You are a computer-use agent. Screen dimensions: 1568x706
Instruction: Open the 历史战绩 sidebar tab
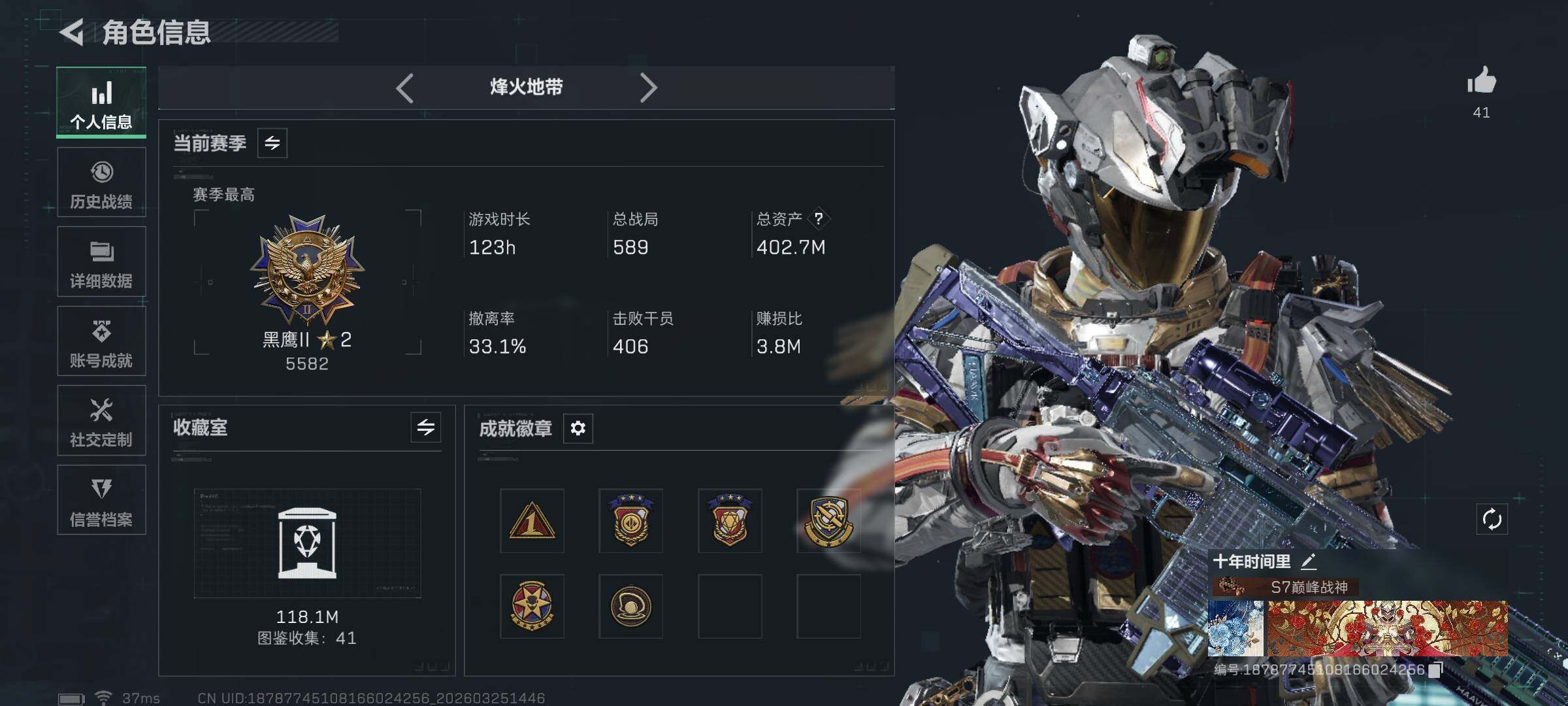101,182
